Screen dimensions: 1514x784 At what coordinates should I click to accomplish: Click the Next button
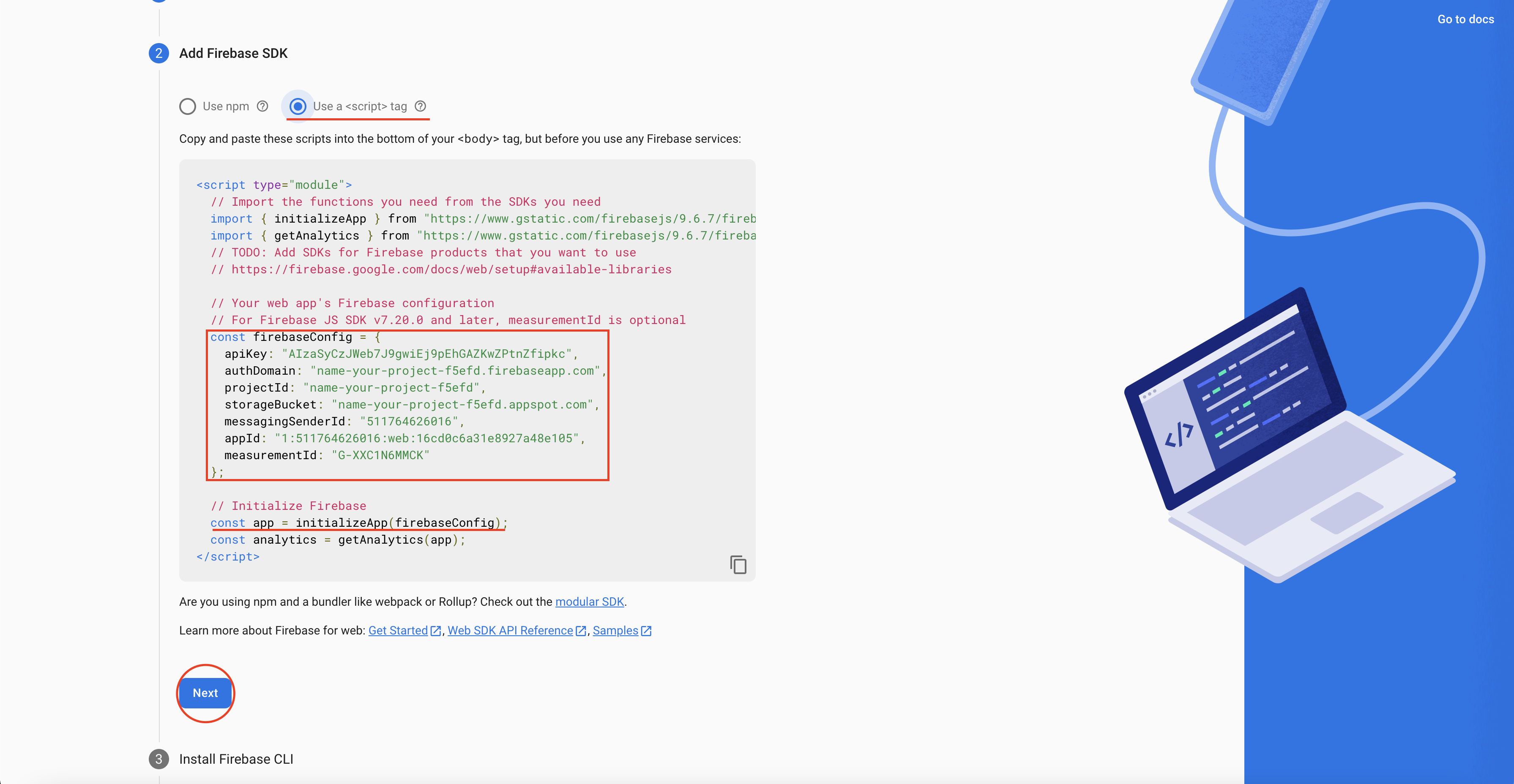(205, 693)
